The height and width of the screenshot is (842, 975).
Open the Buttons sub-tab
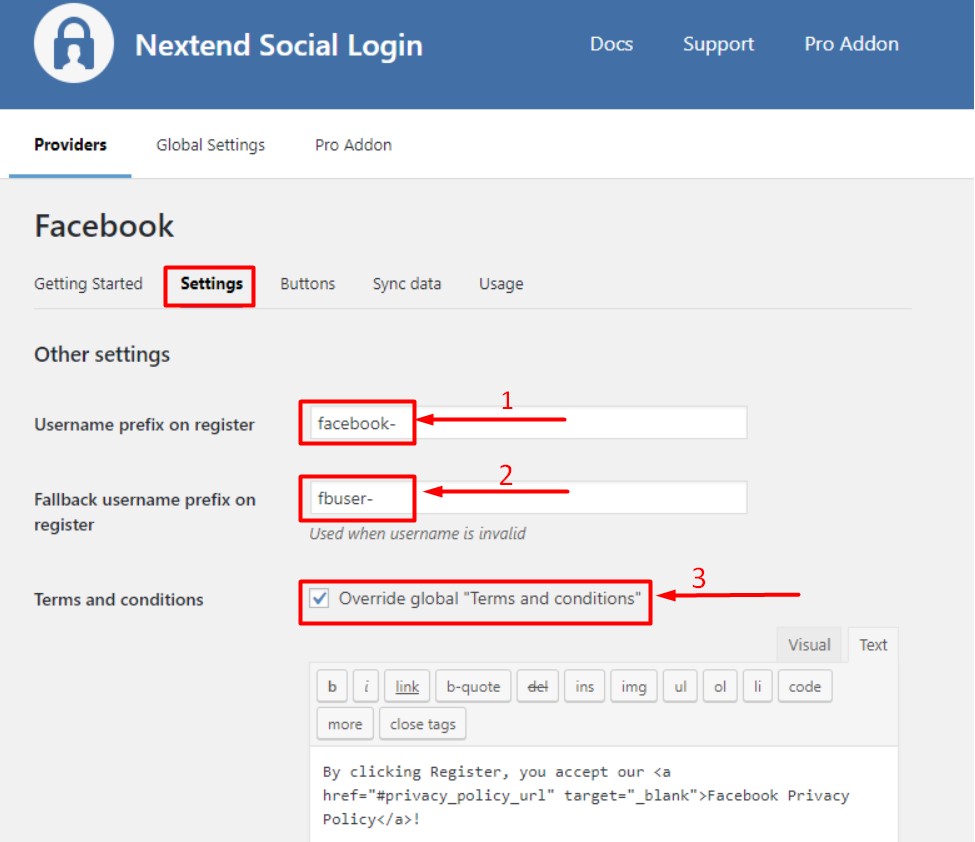(307, 284)
